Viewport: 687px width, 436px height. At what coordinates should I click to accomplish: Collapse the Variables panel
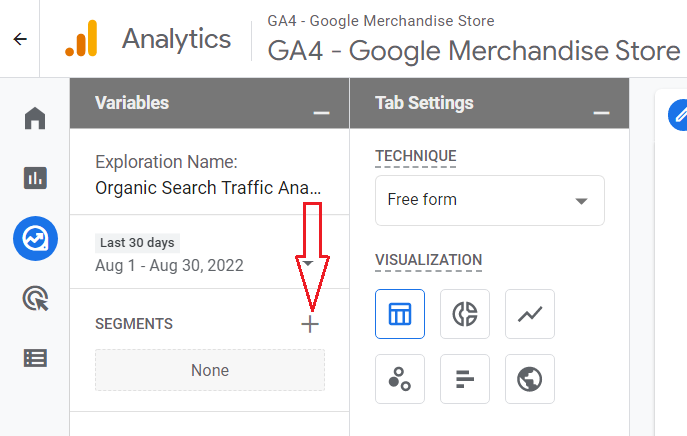[x=321, y=112]
